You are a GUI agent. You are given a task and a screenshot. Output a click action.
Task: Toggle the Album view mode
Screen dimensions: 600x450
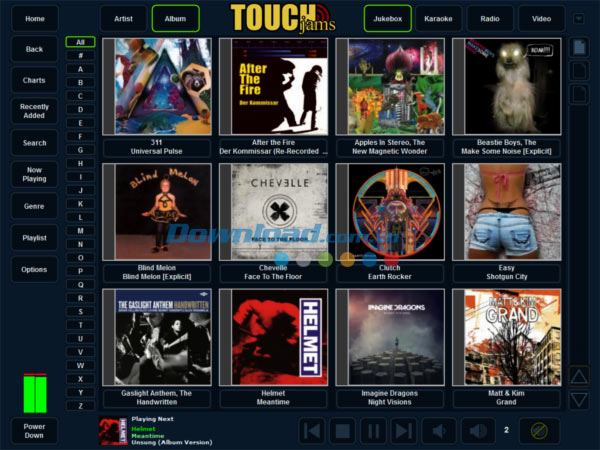tap(175, 18)
